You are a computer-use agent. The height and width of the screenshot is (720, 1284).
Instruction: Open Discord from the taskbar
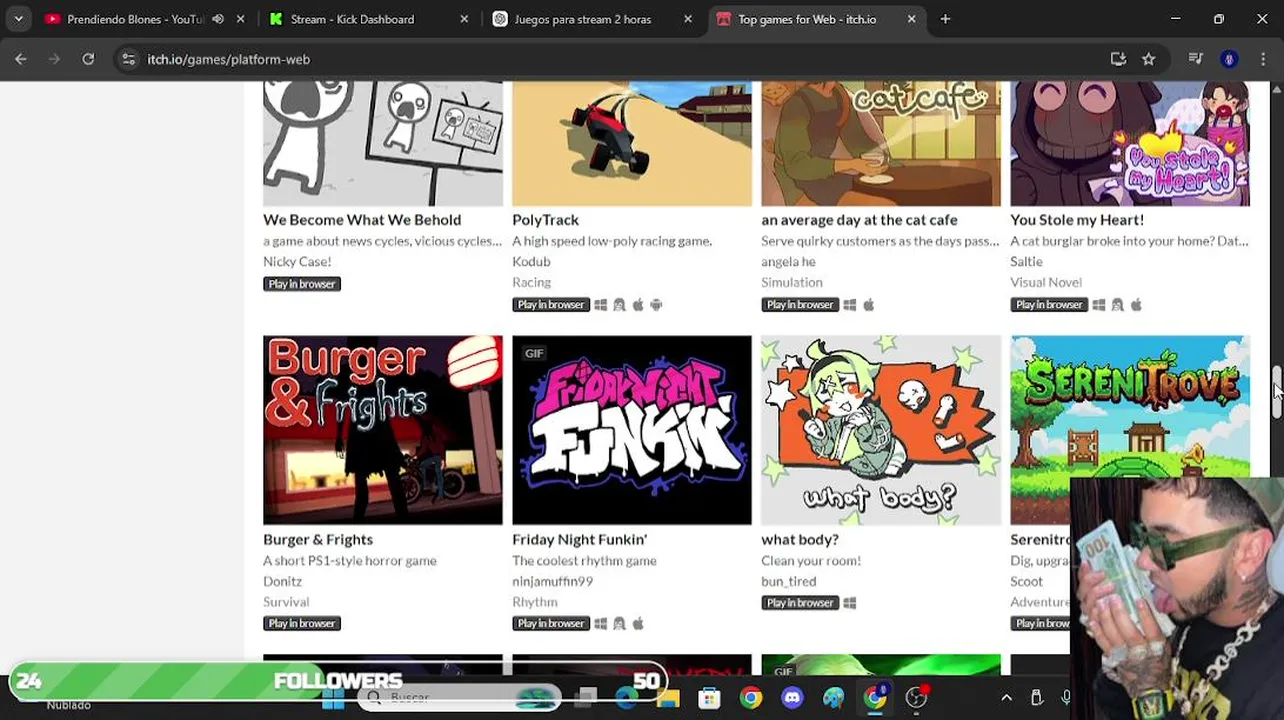click(x=792, y=698)
